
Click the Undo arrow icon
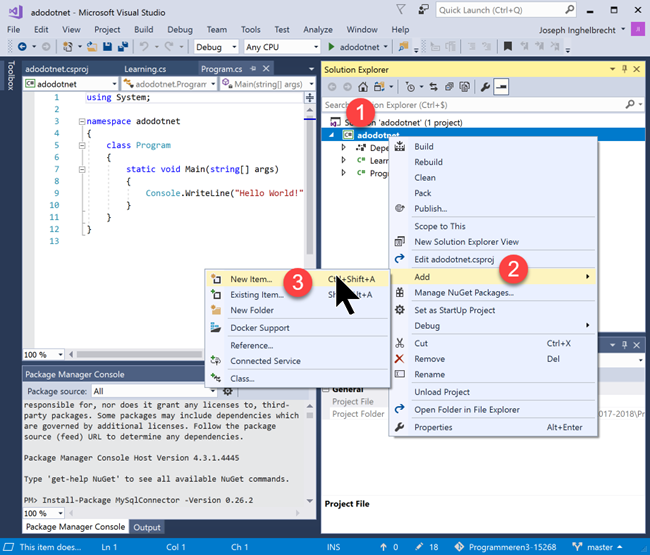coord(144,47)
